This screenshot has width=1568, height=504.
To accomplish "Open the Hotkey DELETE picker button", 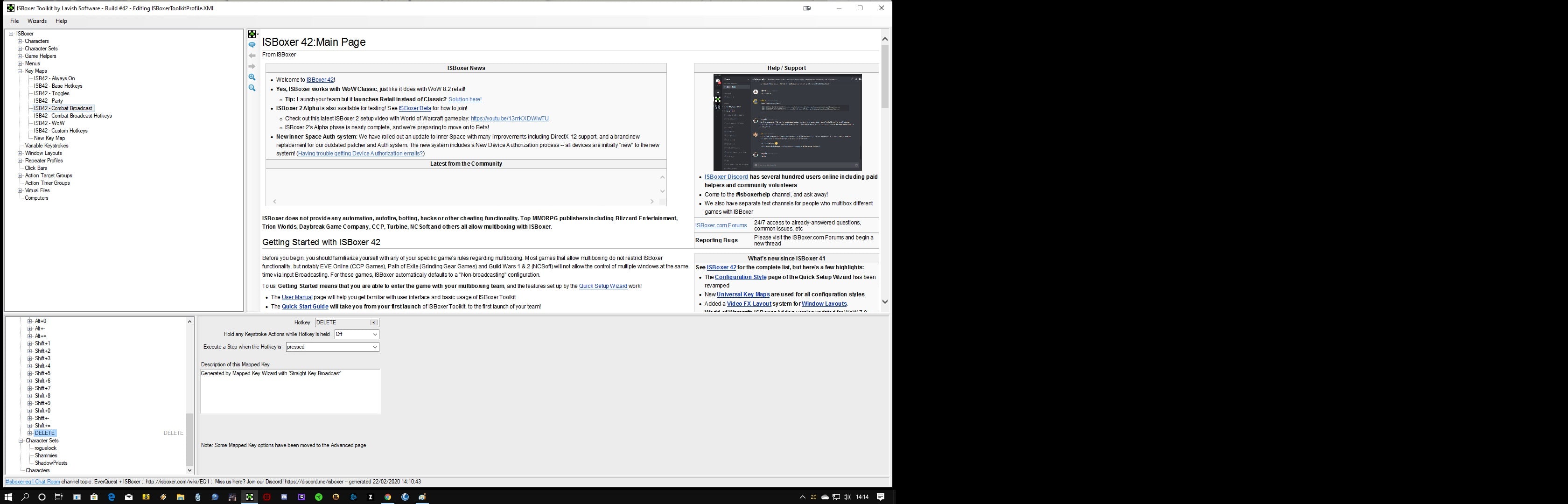I will (x=374, y=322).
